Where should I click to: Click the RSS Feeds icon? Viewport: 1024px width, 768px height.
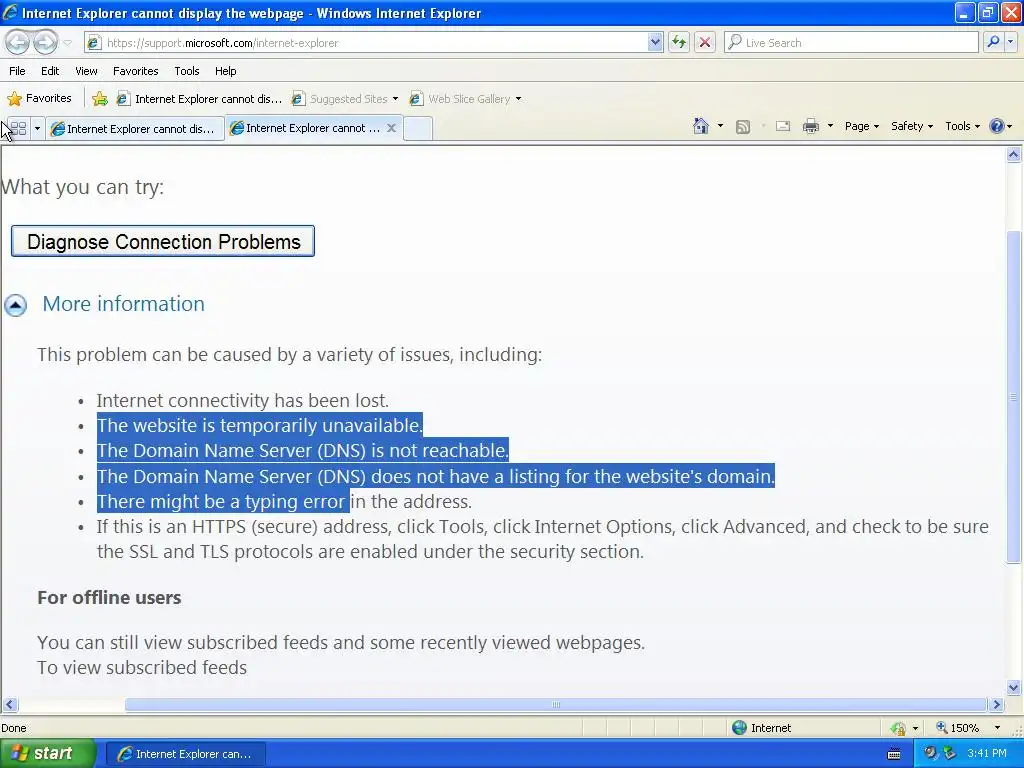[743, 127]
